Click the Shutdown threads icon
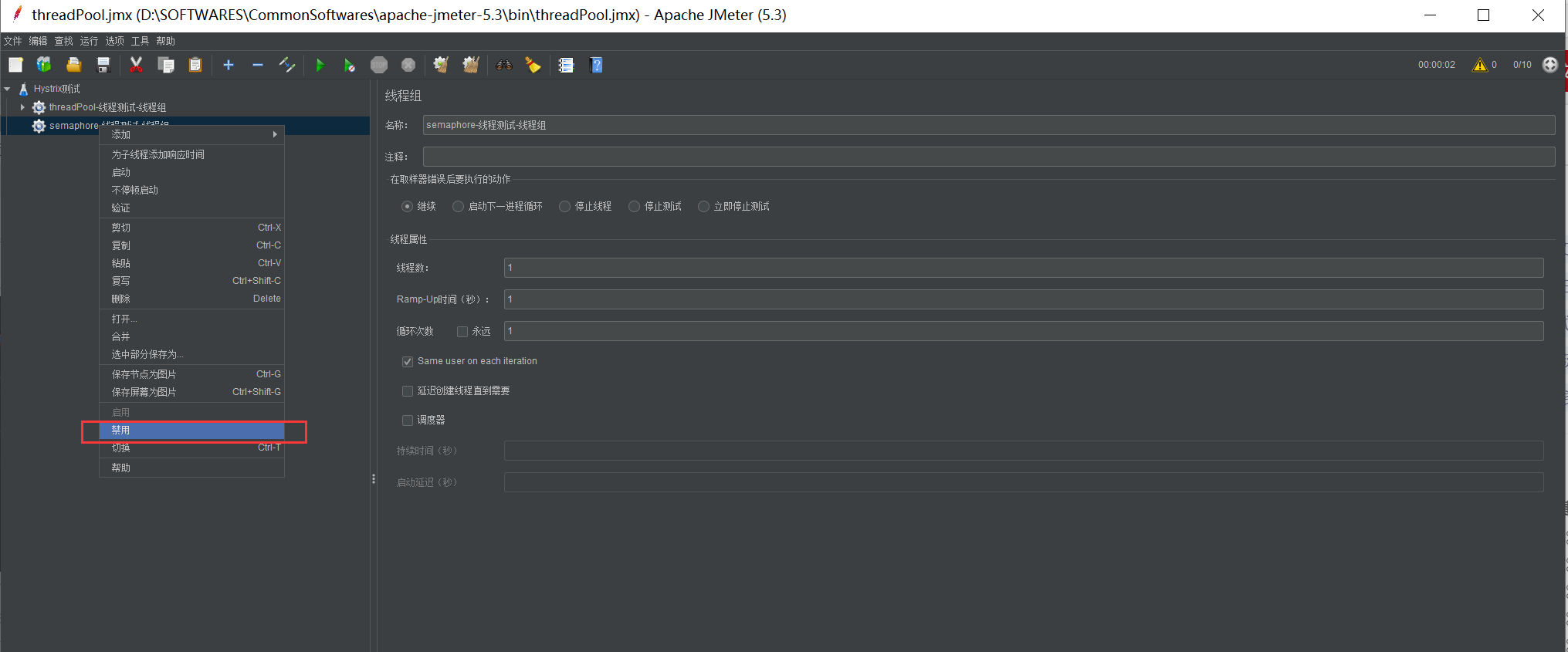This screenshot has height=652, width=1568. (408, 65)
